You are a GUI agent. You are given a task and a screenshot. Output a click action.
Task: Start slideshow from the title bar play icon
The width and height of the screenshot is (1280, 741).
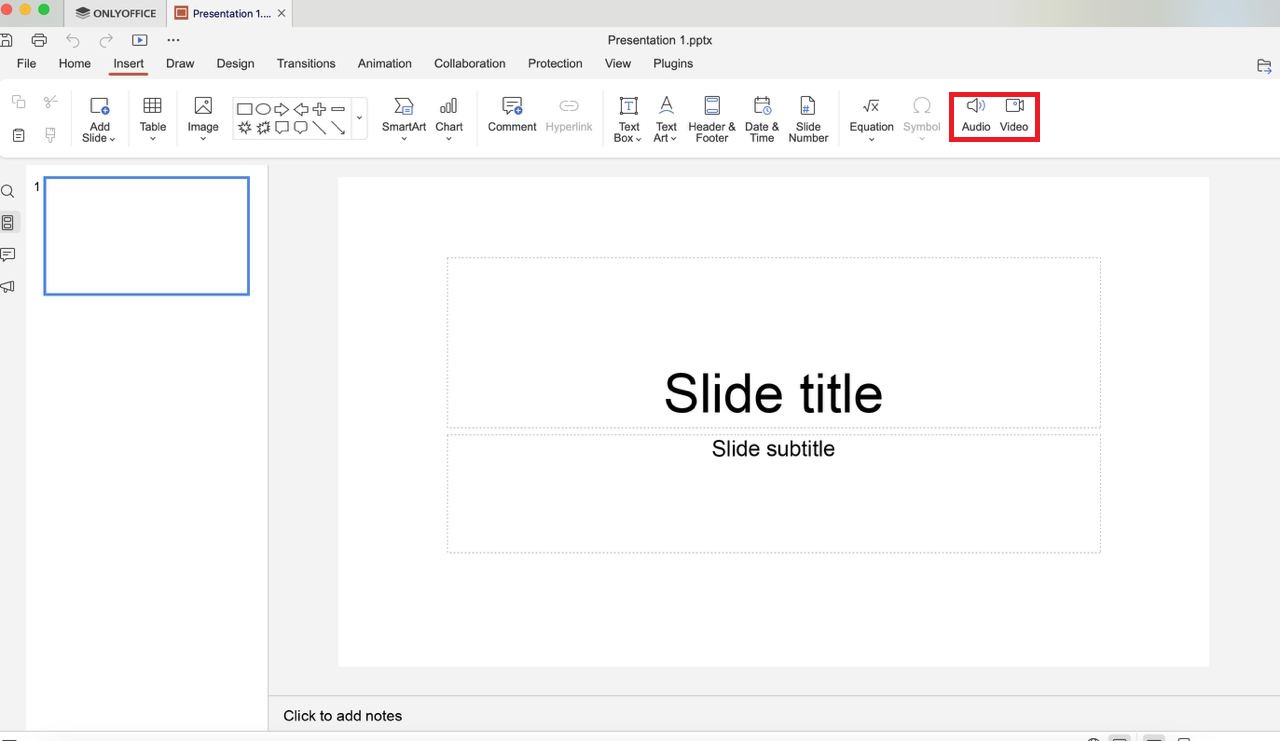pyautogui.click(x=140, y=40)
